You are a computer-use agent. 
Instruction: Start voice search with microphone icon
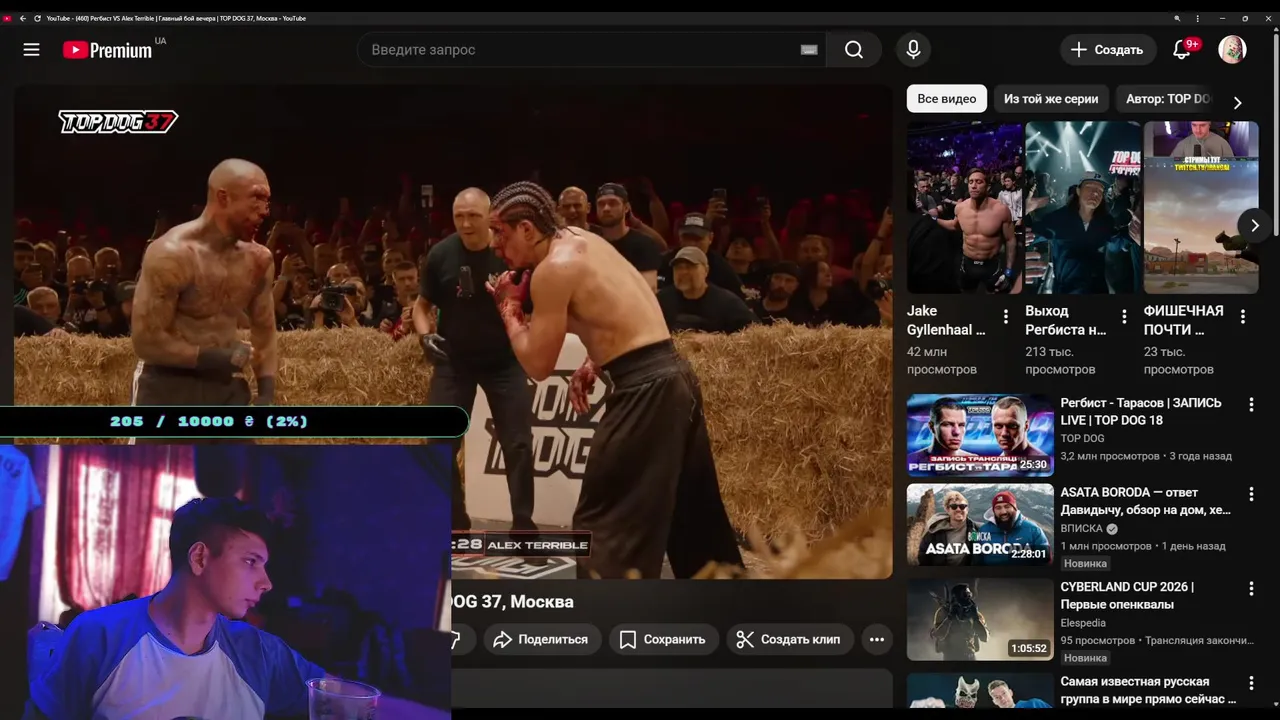(x=913, y=49)
